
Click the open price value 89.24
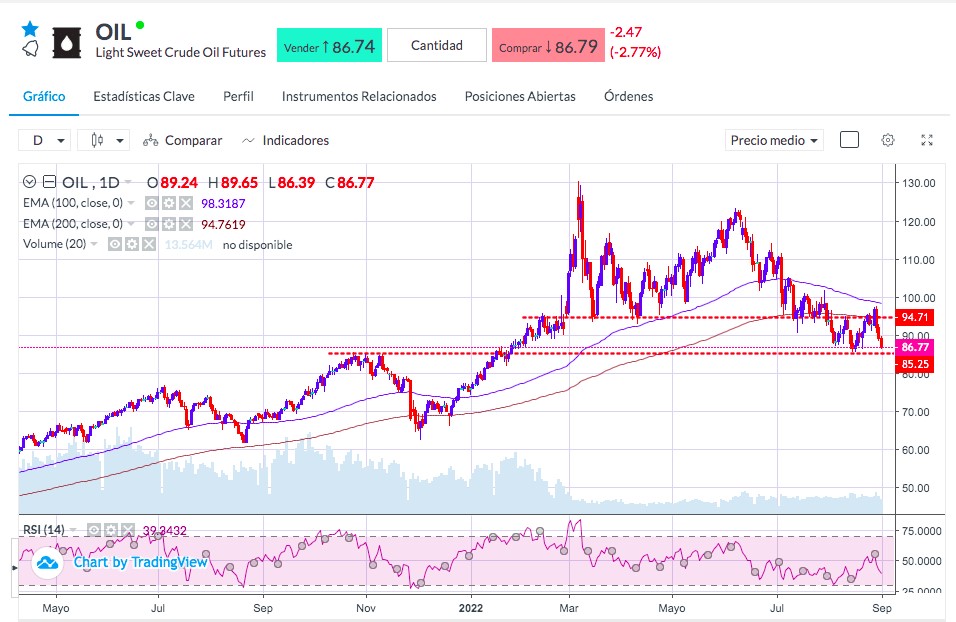pyautogui.click(x=179, y=182)
